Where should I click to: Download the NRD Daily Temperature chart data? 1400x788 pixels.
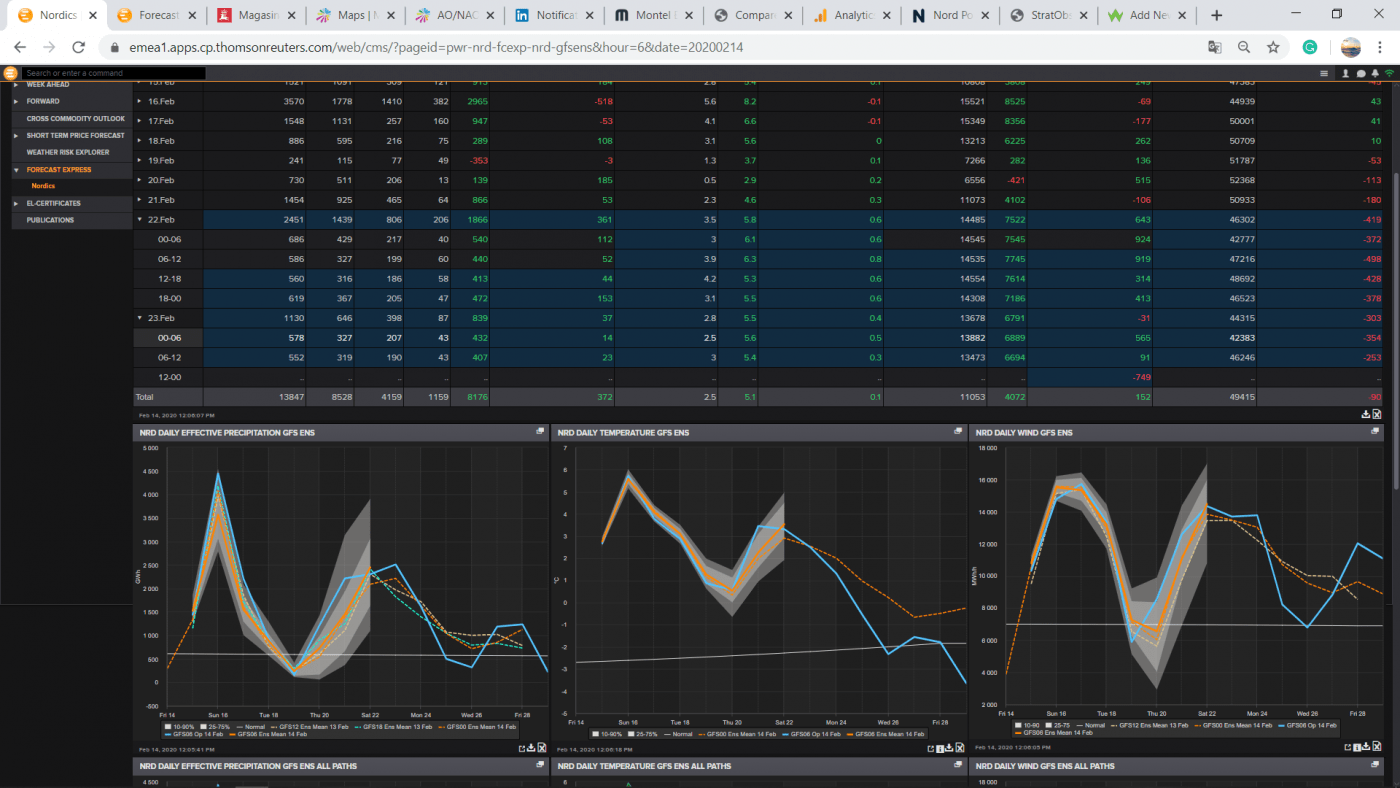click(950, 749)
